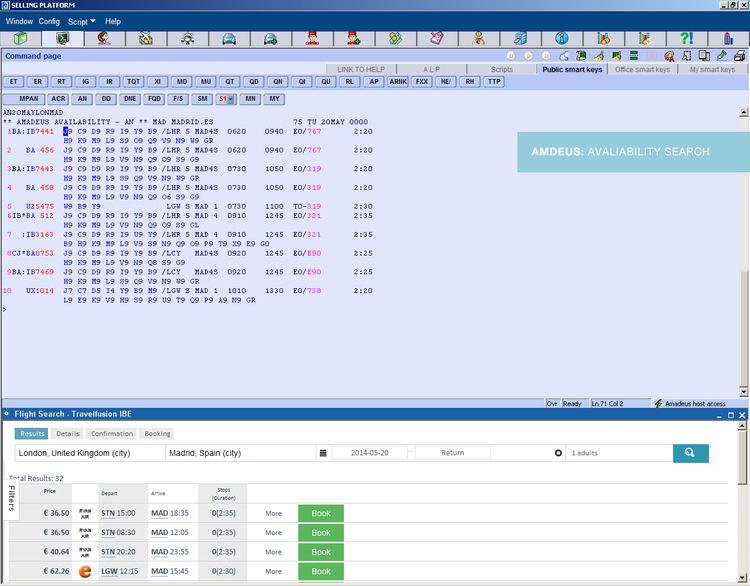Open the green cube icon in main toolbar
This screenshot has width=750, height=586.
tap(21, 38)
